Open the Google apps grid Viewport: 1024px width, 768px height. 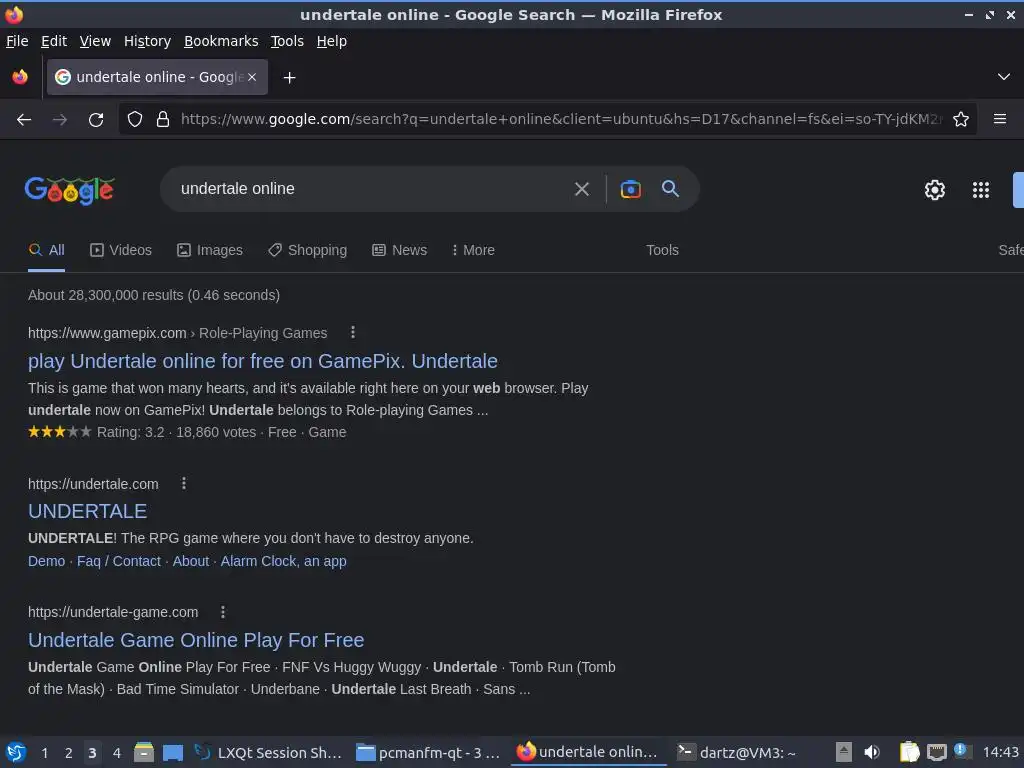click(981, 190)
